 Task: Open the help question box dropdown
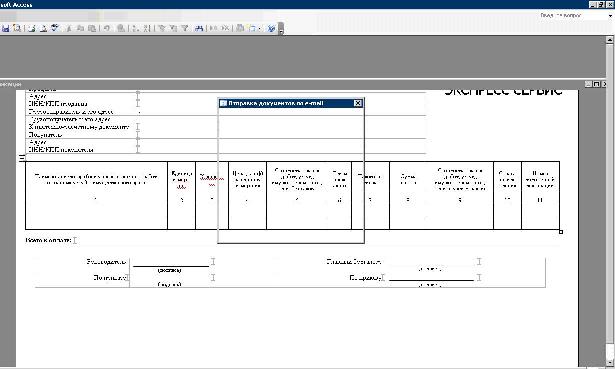[x=610, y=16]
